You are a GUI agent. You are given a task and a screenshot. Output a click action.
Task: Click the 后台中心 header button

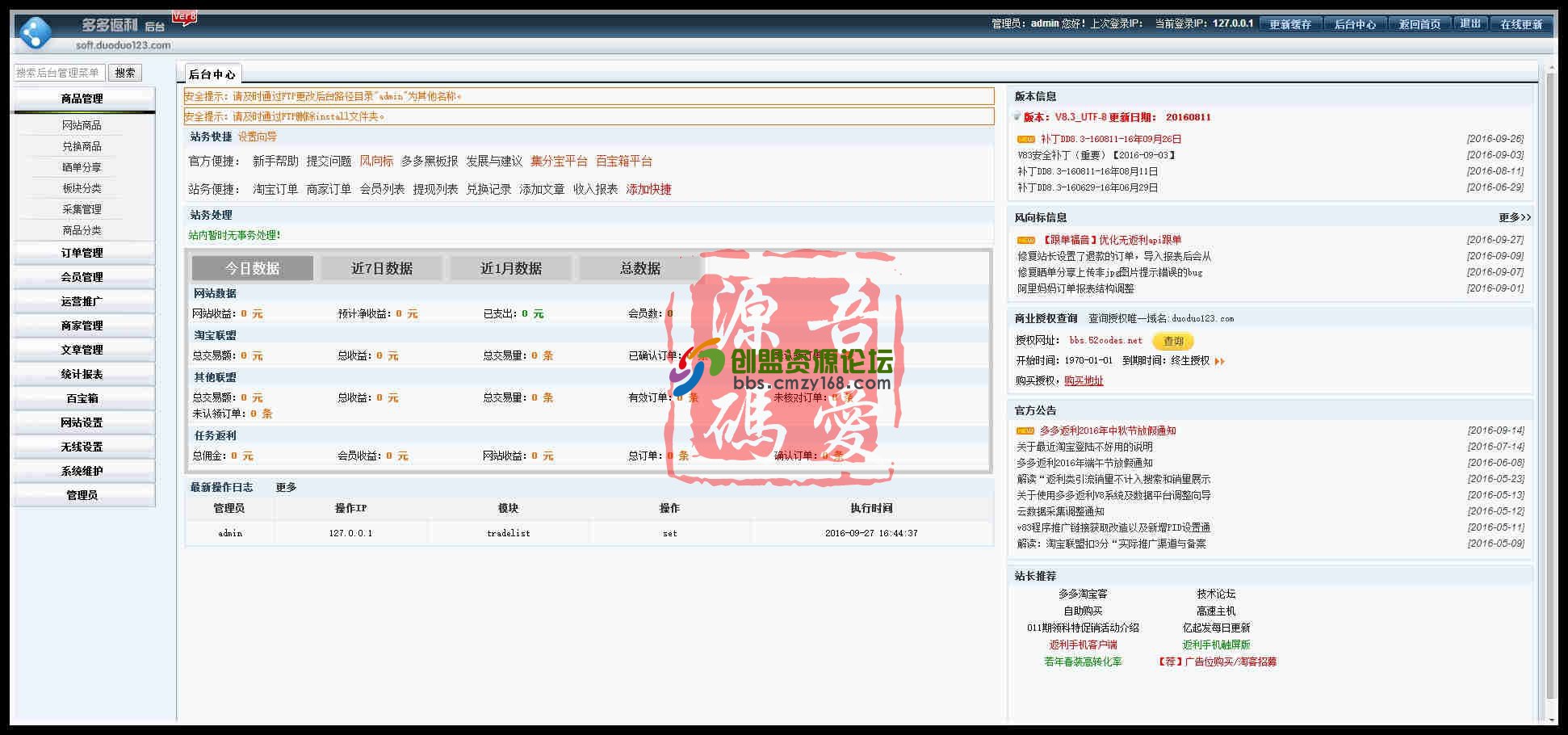1355,24
